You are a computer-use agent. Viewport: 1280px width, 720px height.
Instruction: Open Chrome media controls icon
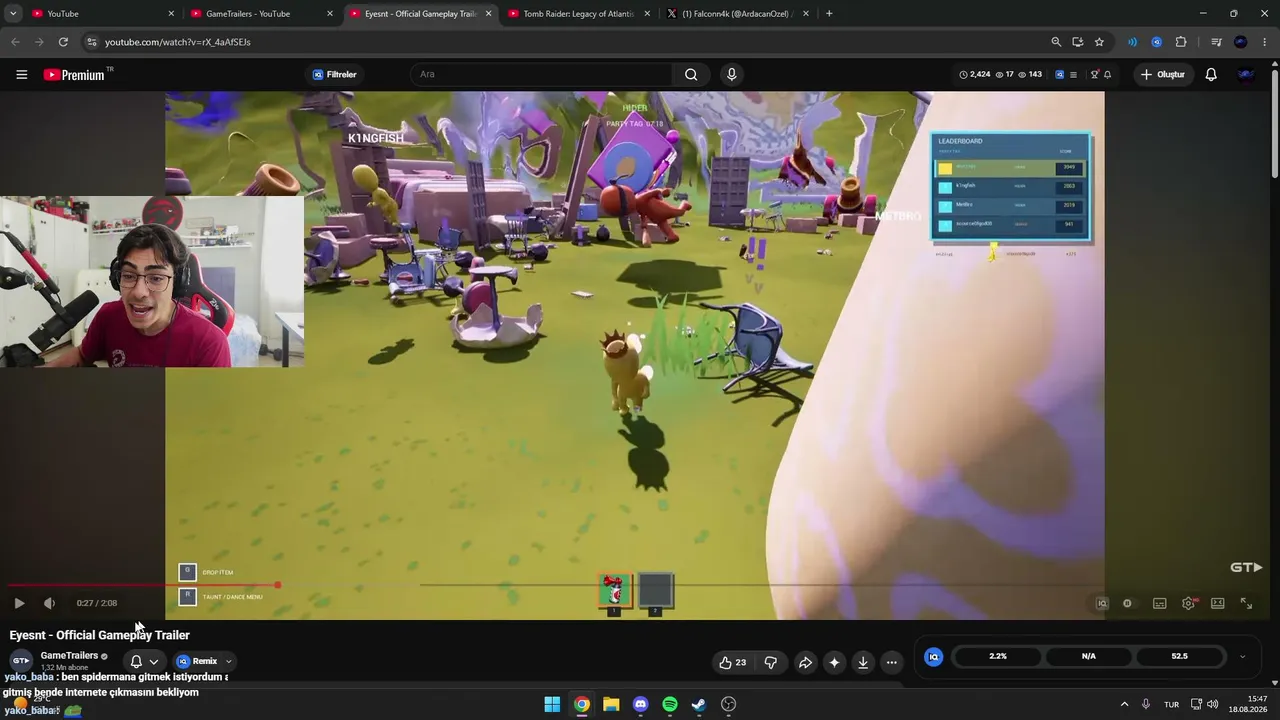1216,42
